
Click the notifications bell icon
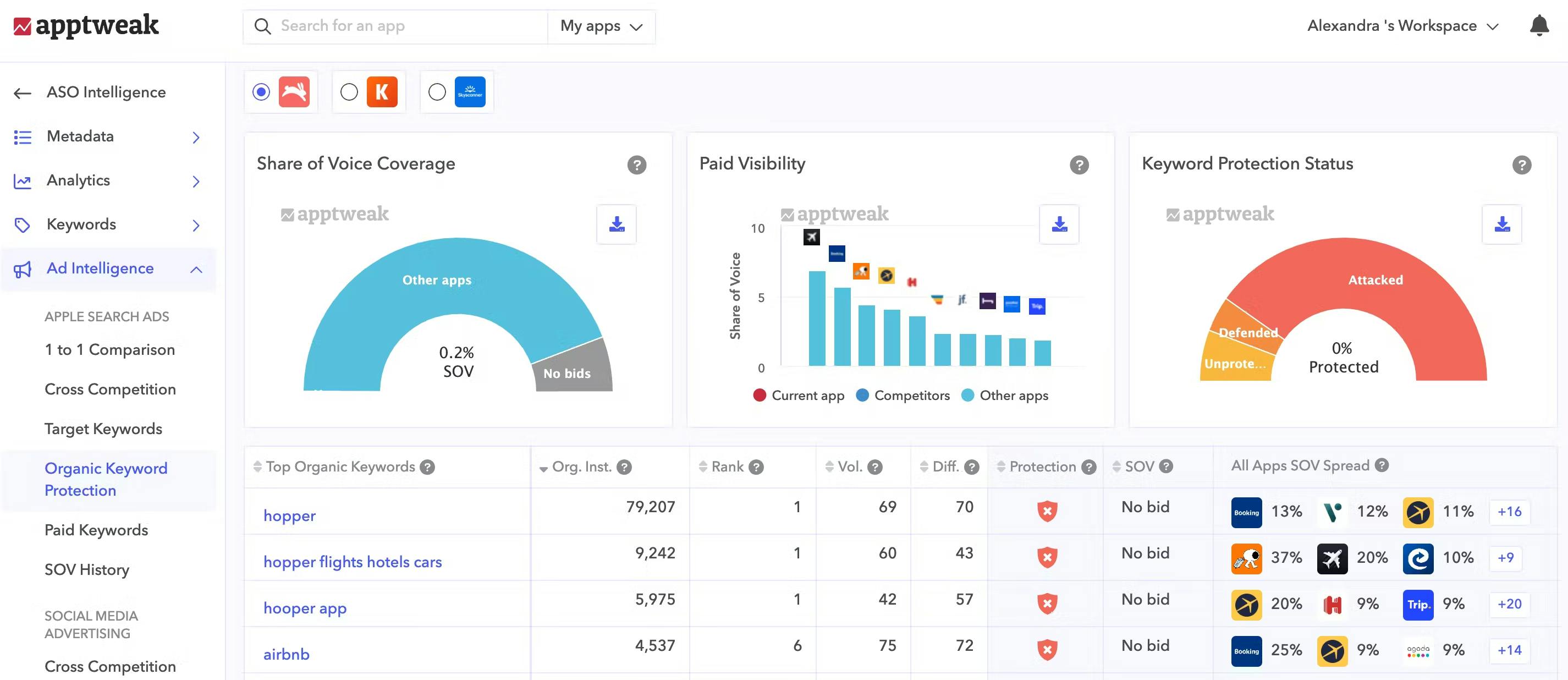tap(1539, 25)
